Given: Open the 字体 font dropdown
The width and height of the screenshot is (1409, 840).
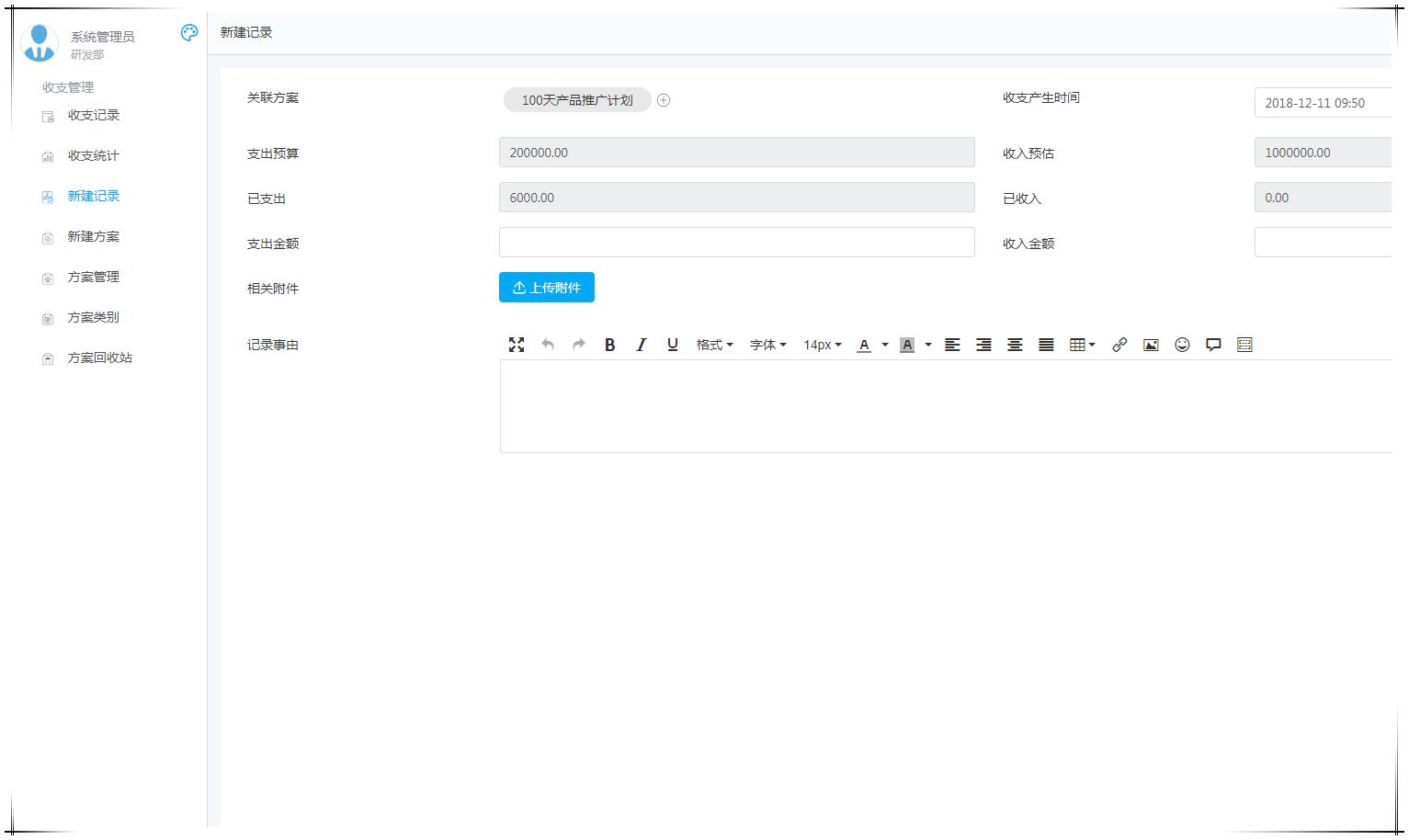Looking at the screenshot, I should pyautogui.click(x=767, y=345).
